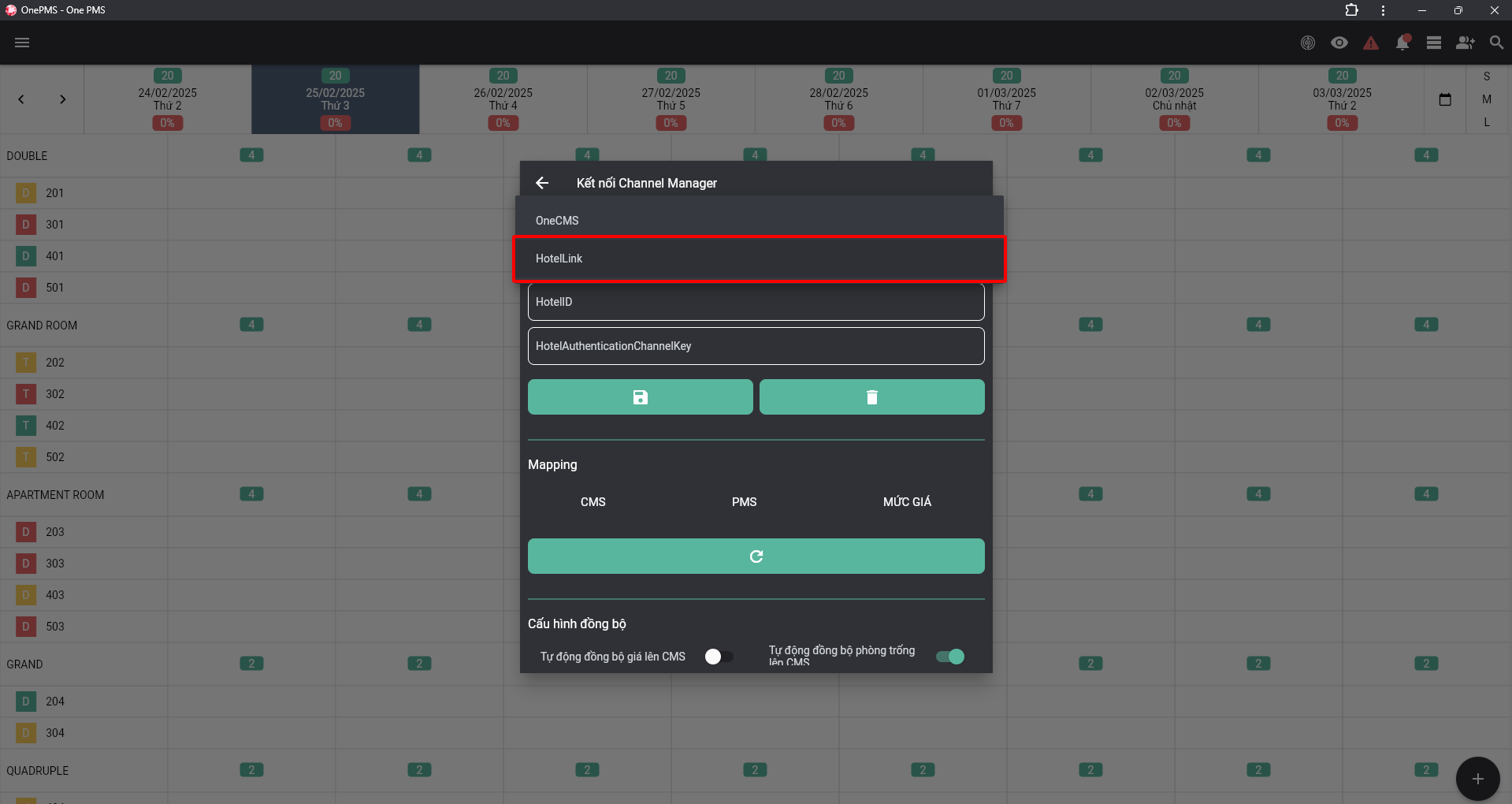Open the browser extensions puzzle icon
1512x804 pixels.
pyautogui.click(x=1351, y=10)
